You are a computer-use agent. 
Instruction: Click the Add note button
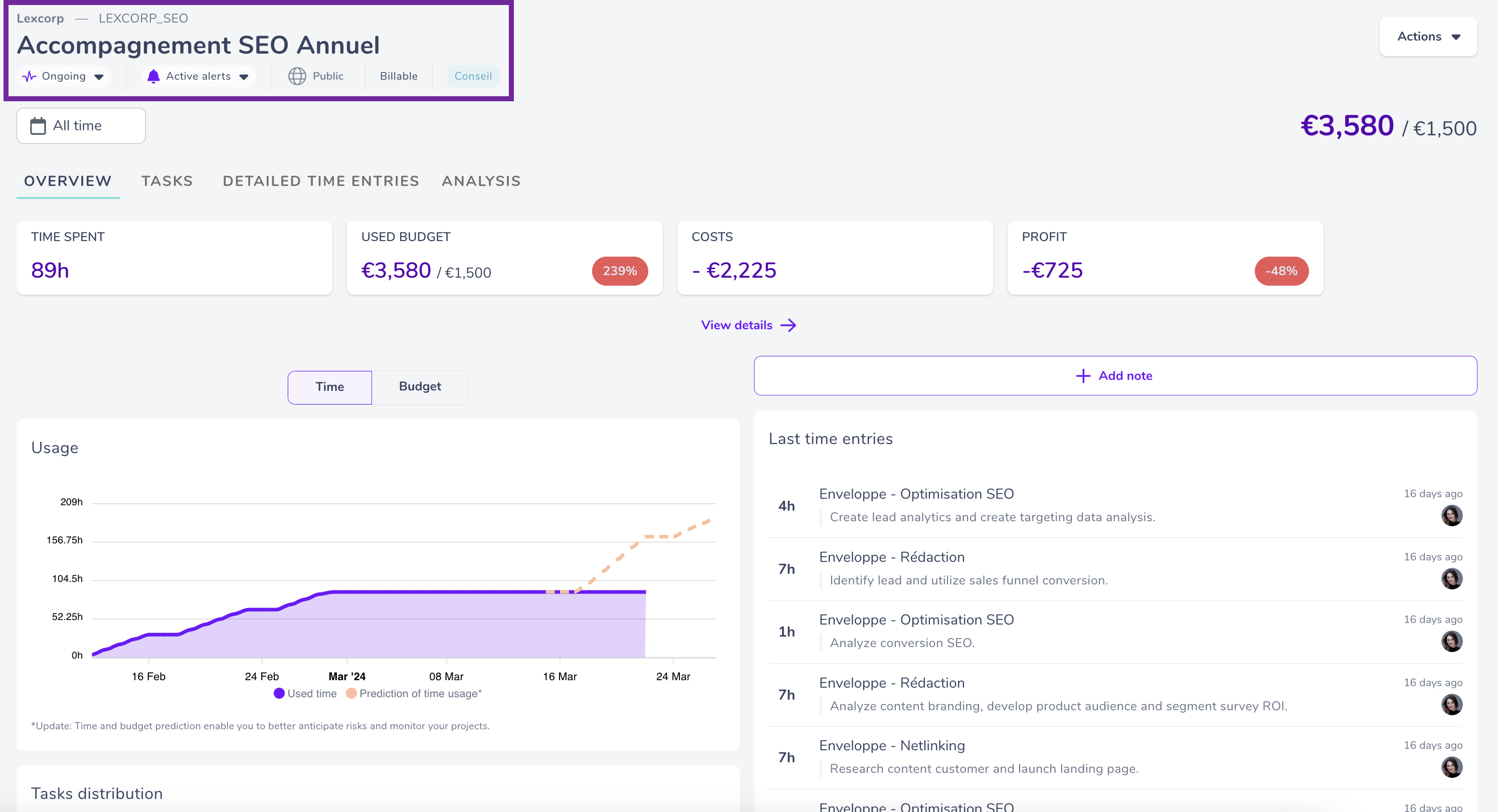click(x=1115, y=376)
